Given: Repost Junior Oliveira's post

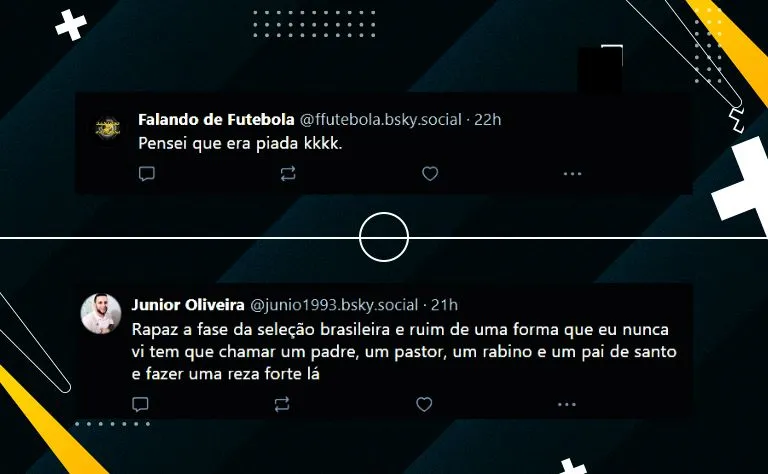Looking at the screenshot, I should pyautogui.click(x=282, y=404).
